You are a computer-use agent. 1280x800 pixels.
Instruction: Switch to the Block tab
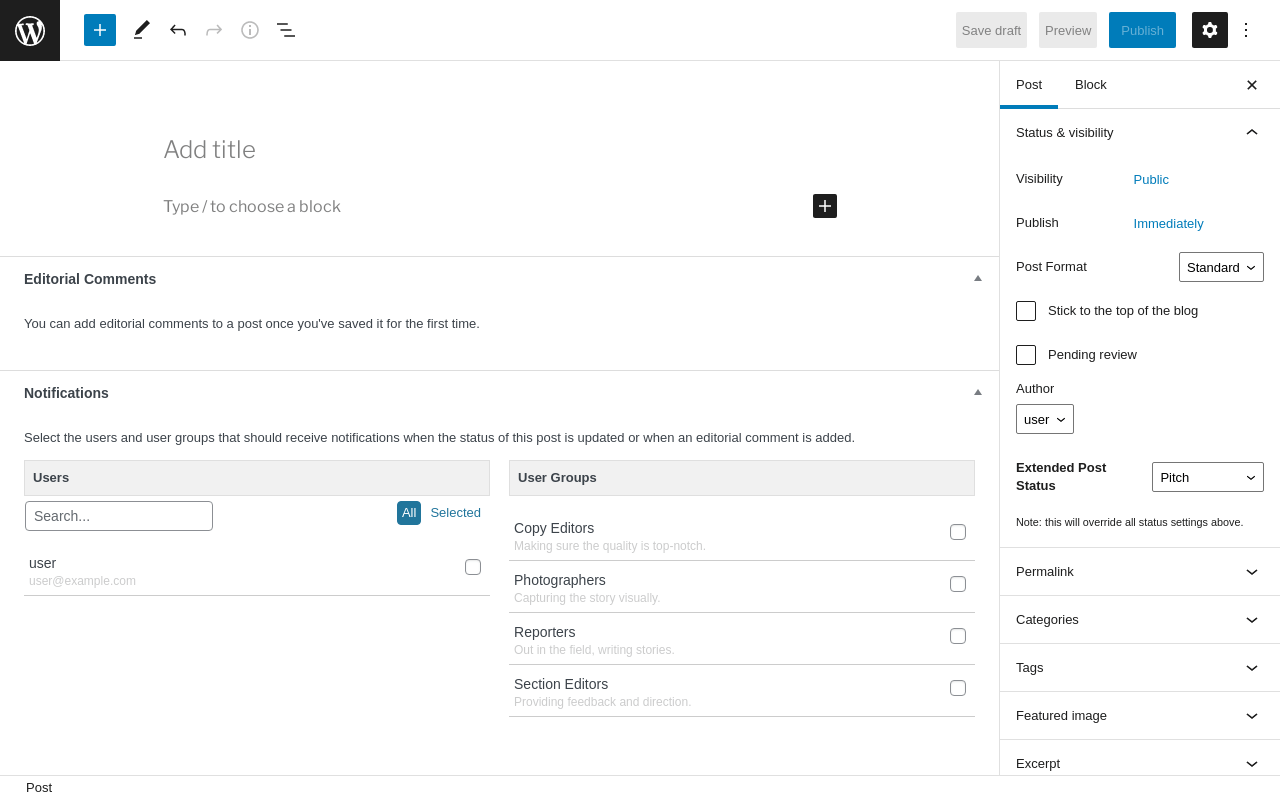pyautogui.click(x=1091, y=85)
